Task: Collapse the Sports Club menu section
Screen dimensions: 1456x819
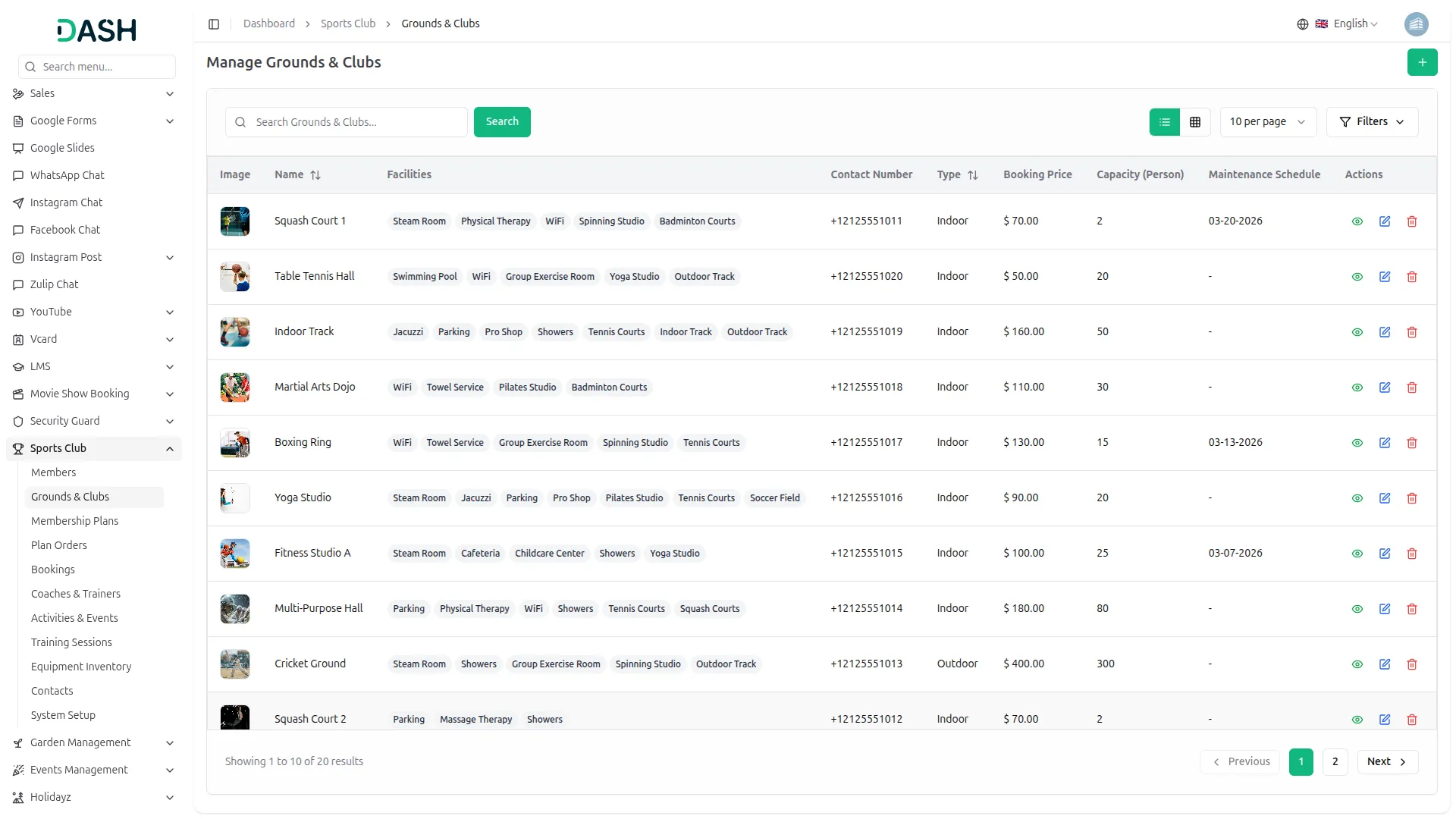Action: point(169,449)
